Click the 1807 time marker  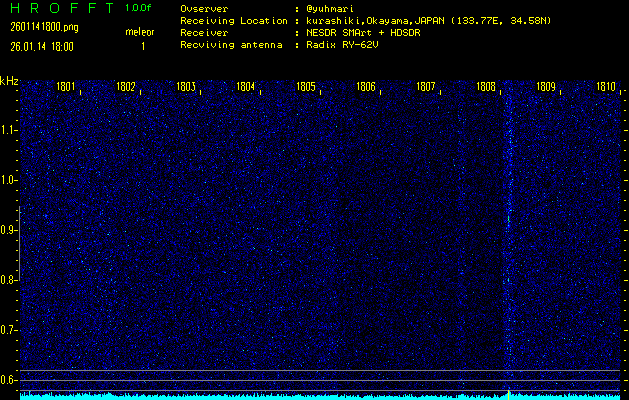426,86
